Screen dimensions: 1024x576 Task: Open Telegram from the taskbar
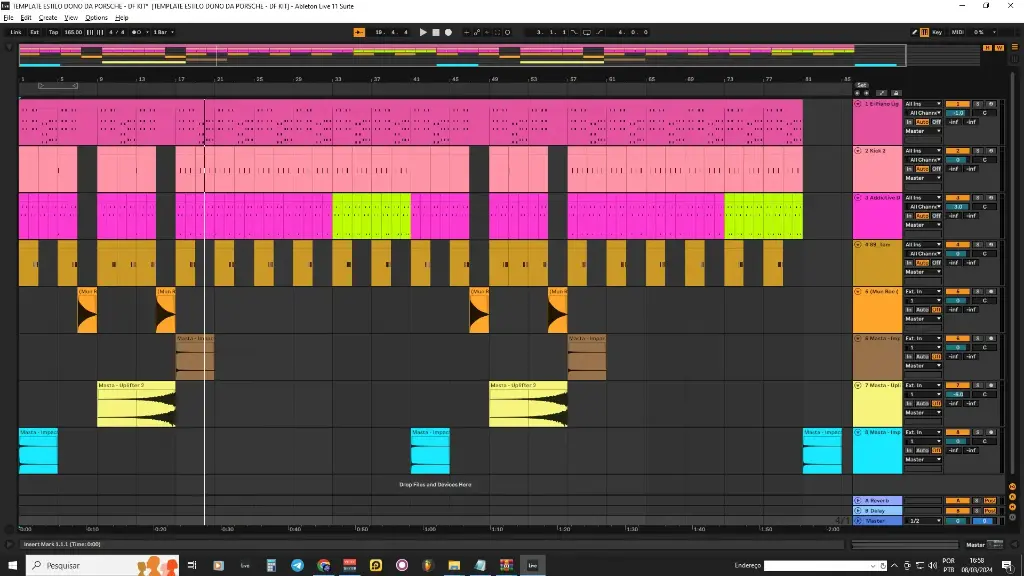[x=297, y=566]
